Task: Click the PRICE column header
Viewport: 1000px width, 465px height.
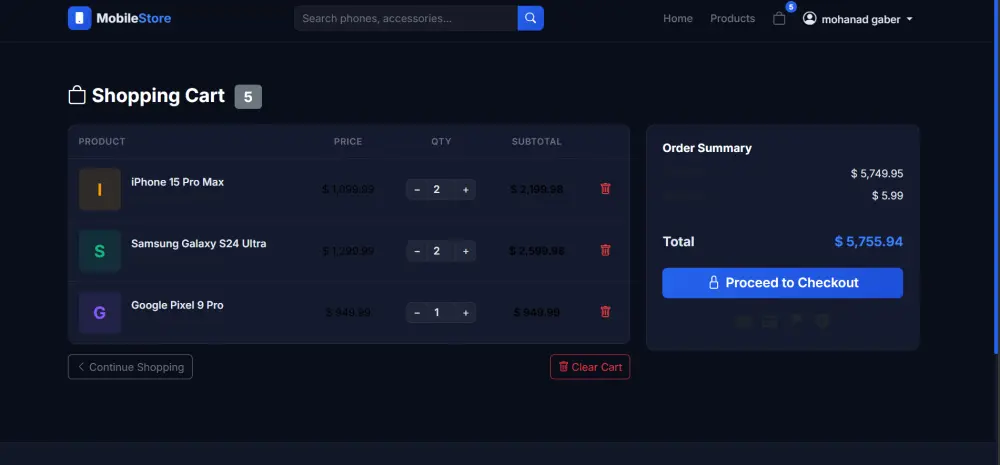Action: (x=348, y=142)
